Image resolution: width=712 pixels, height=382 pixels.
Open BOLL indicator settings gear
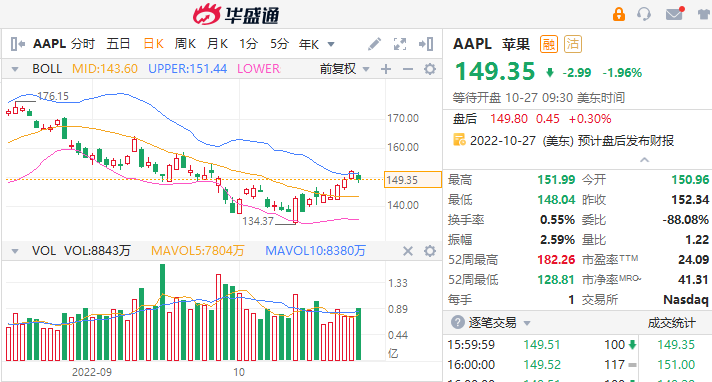click(430, 69)
